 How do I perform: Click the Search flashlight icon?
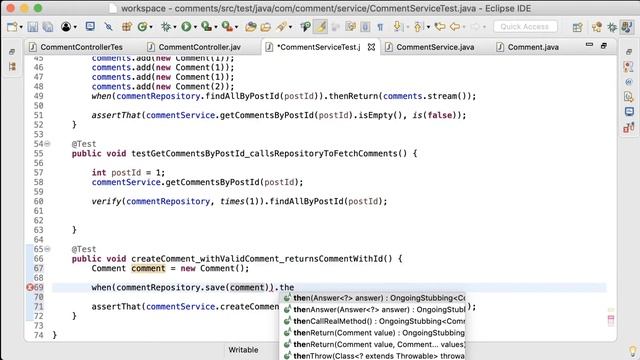[282, 27]
